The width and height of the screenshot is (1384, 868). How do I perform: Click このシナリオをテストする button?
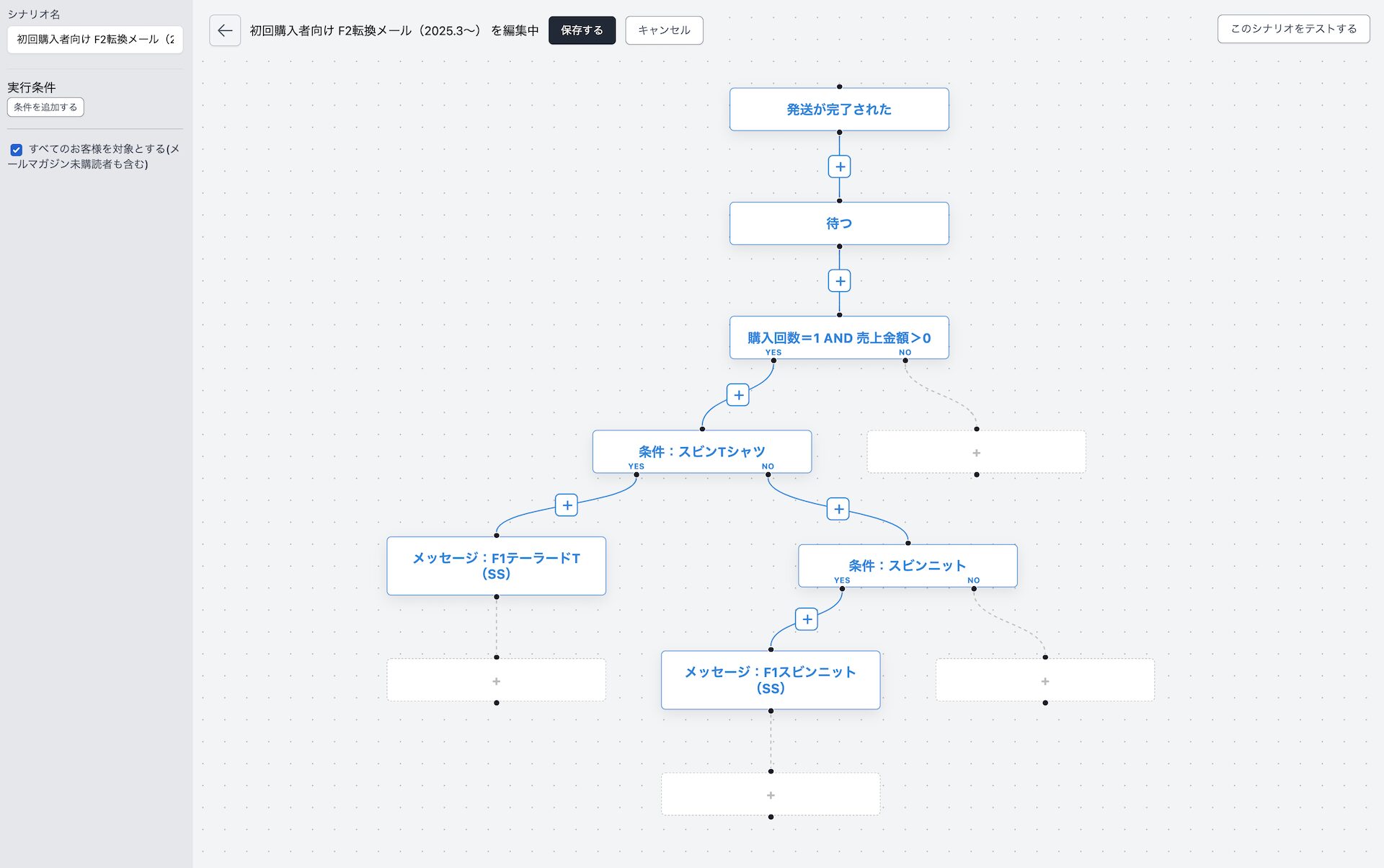tap(1293, 29)
